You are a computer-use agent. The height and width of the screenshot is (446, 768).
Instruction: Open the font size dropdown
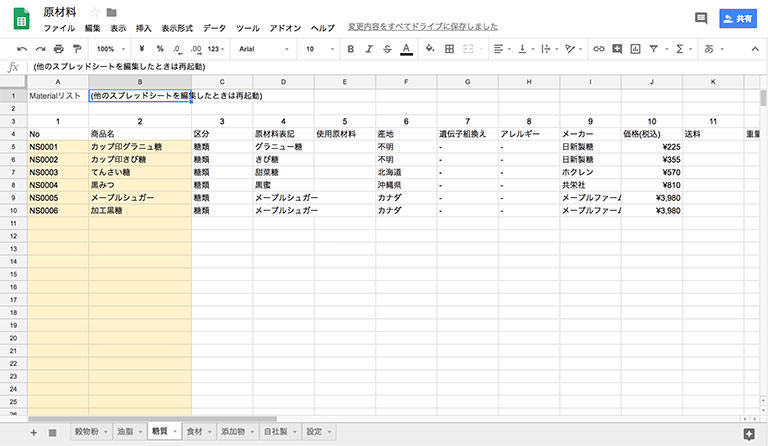pyautogui.click(x=320, y=48)
